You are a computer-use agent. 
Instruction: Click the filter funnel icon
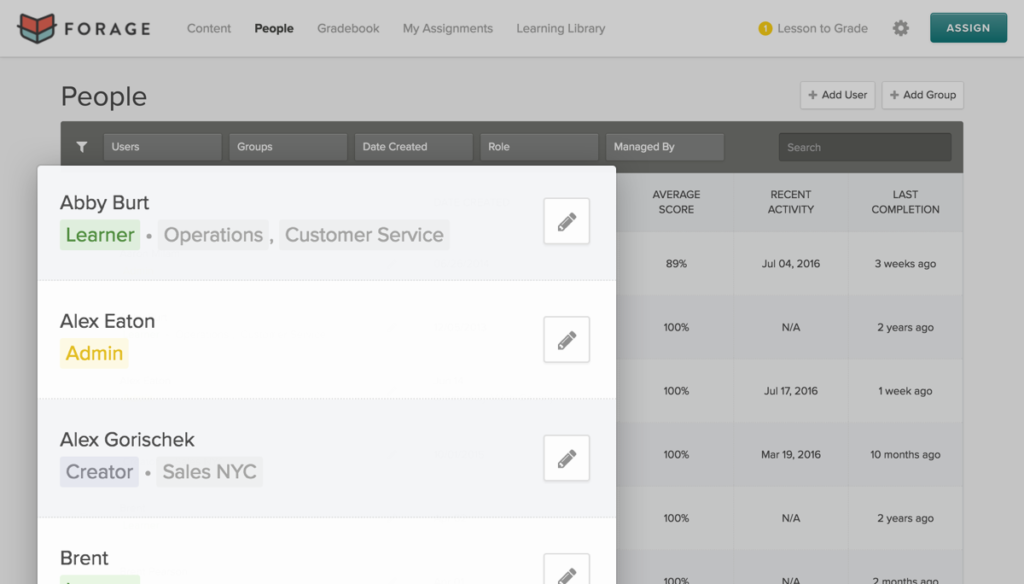coord(82,147)
